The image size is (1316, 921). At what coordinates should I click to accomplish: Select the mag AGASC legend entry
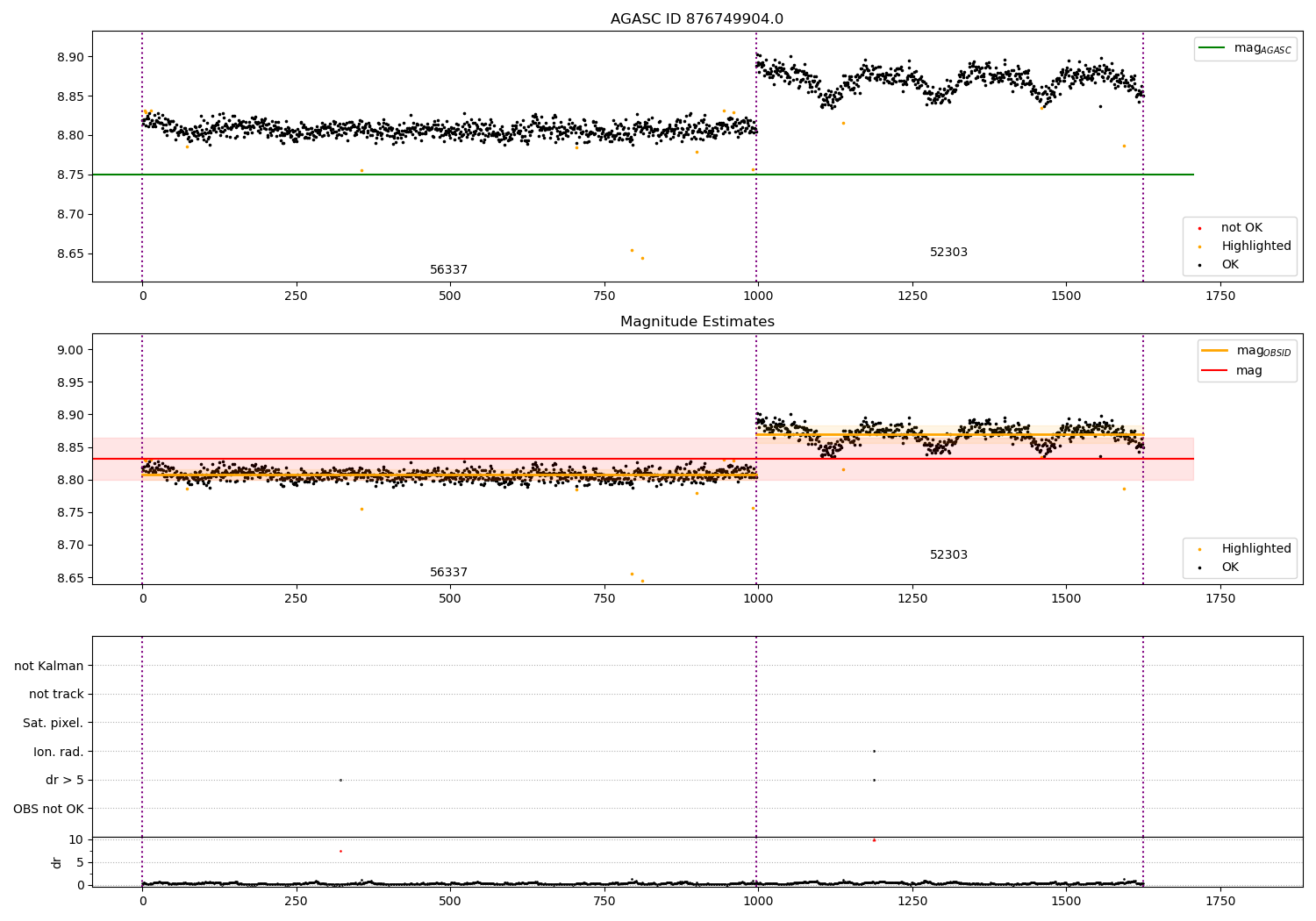coord(1245,48)
